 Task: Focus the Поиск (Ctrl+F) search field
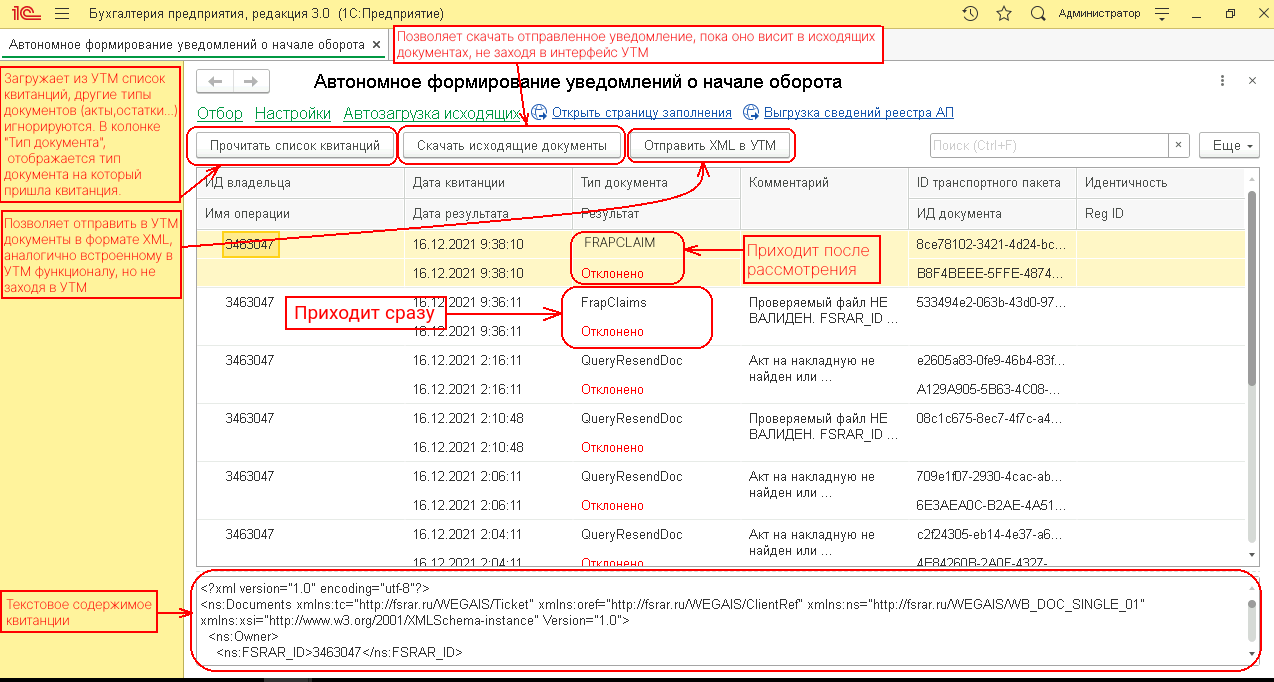click(1049, 145)
